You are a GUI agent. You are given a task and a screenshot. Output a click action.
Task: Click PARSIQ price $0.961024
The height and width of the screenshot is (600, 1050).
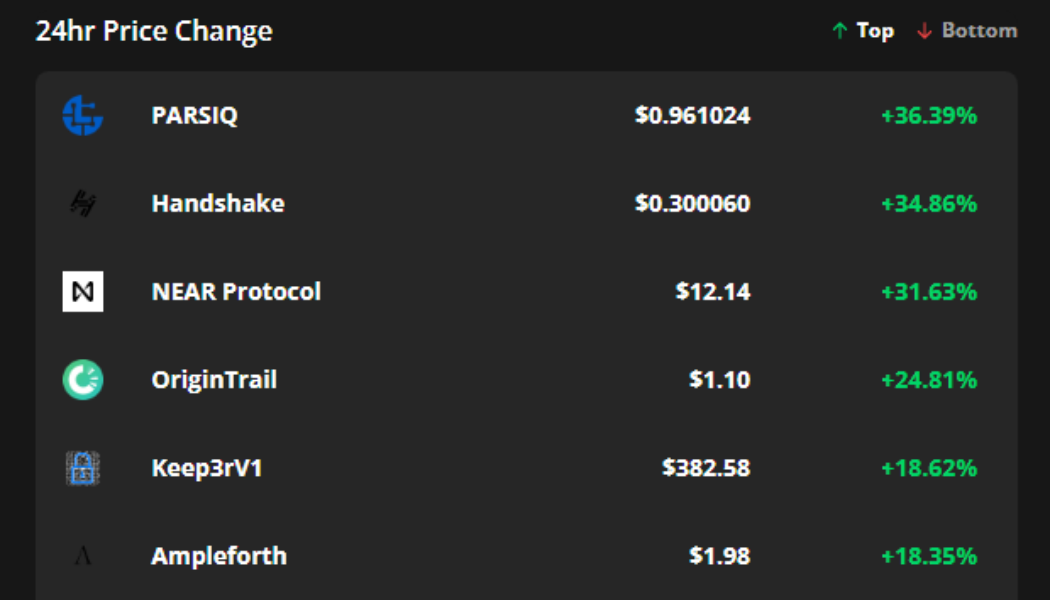click(692, 116)
